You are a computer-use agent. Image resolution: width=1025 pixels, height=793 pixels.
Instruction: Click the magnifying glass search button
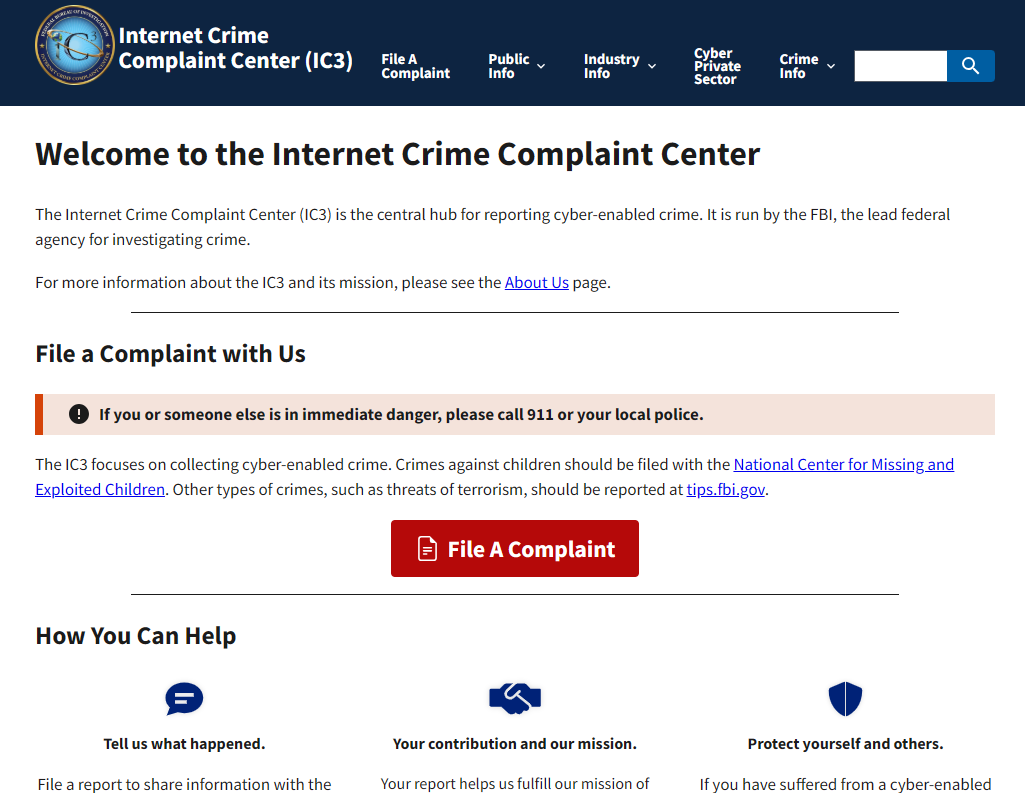tap(970, 66)
